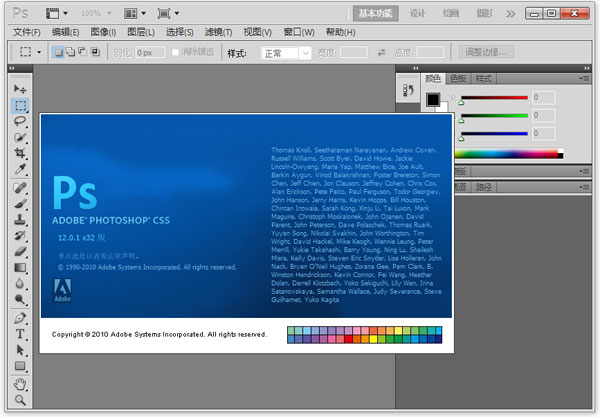
Task: Show more workspaces with double chevron
Action: 510,14
